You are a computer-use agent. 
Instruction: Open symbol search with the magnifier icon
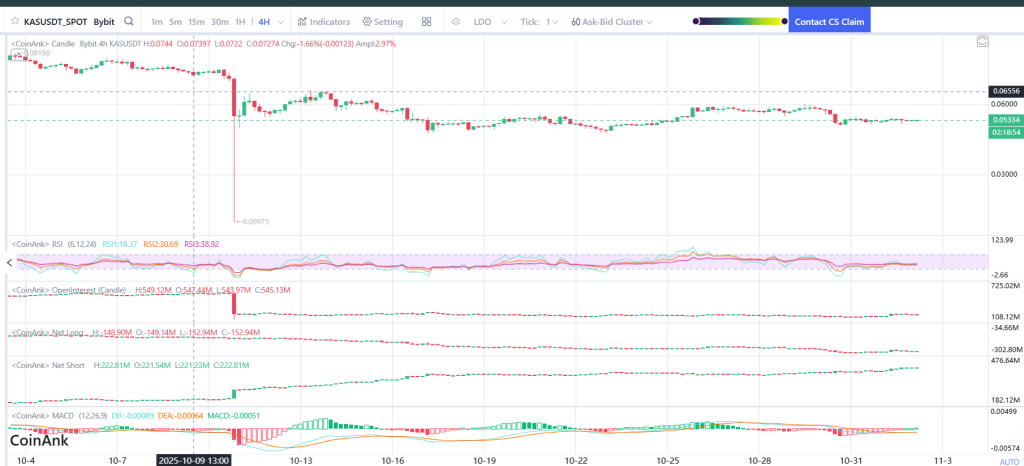[130, 21]
